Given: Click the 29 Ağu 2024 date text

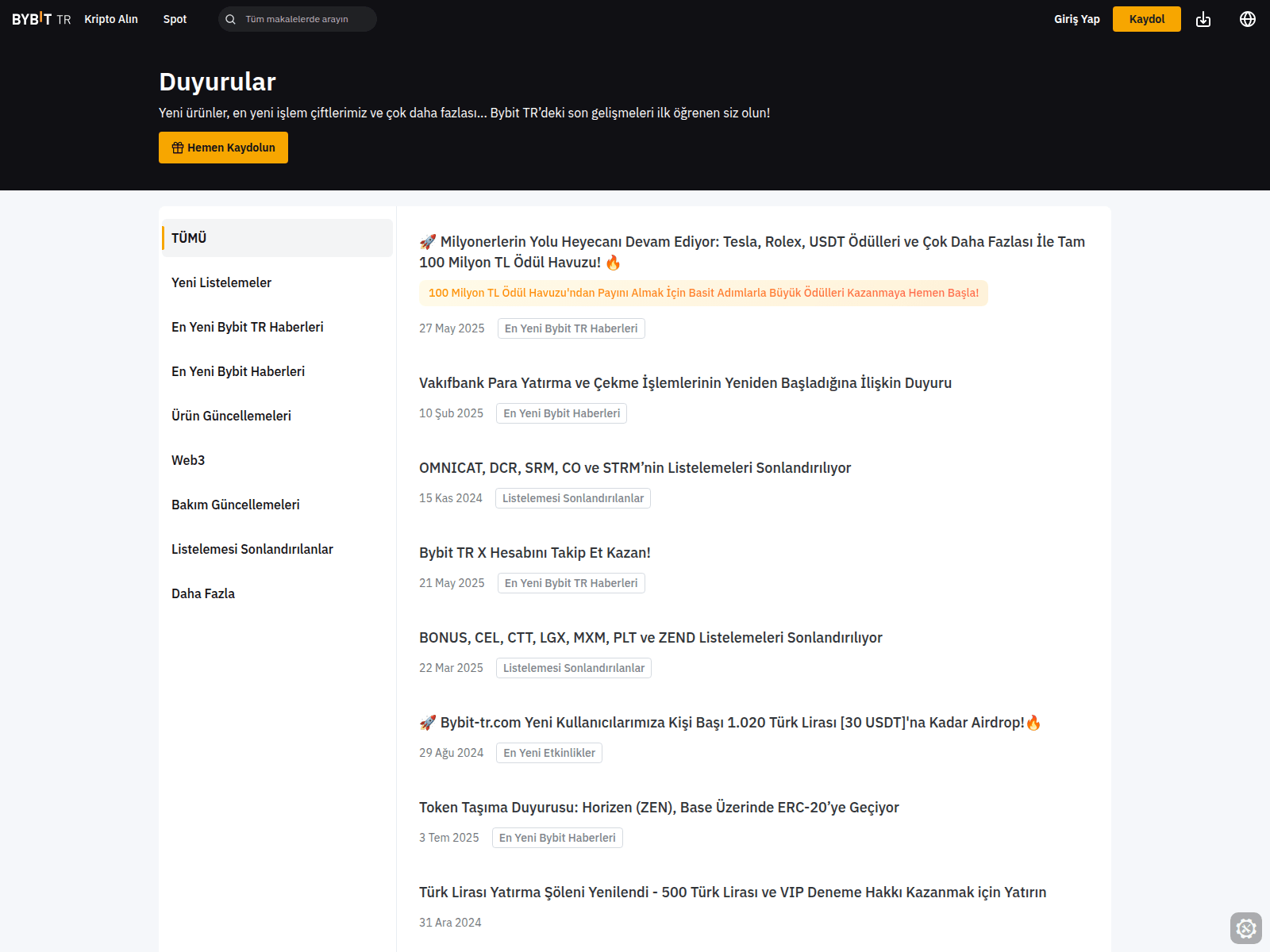Looking at the screenshot, I should [451, 753].
